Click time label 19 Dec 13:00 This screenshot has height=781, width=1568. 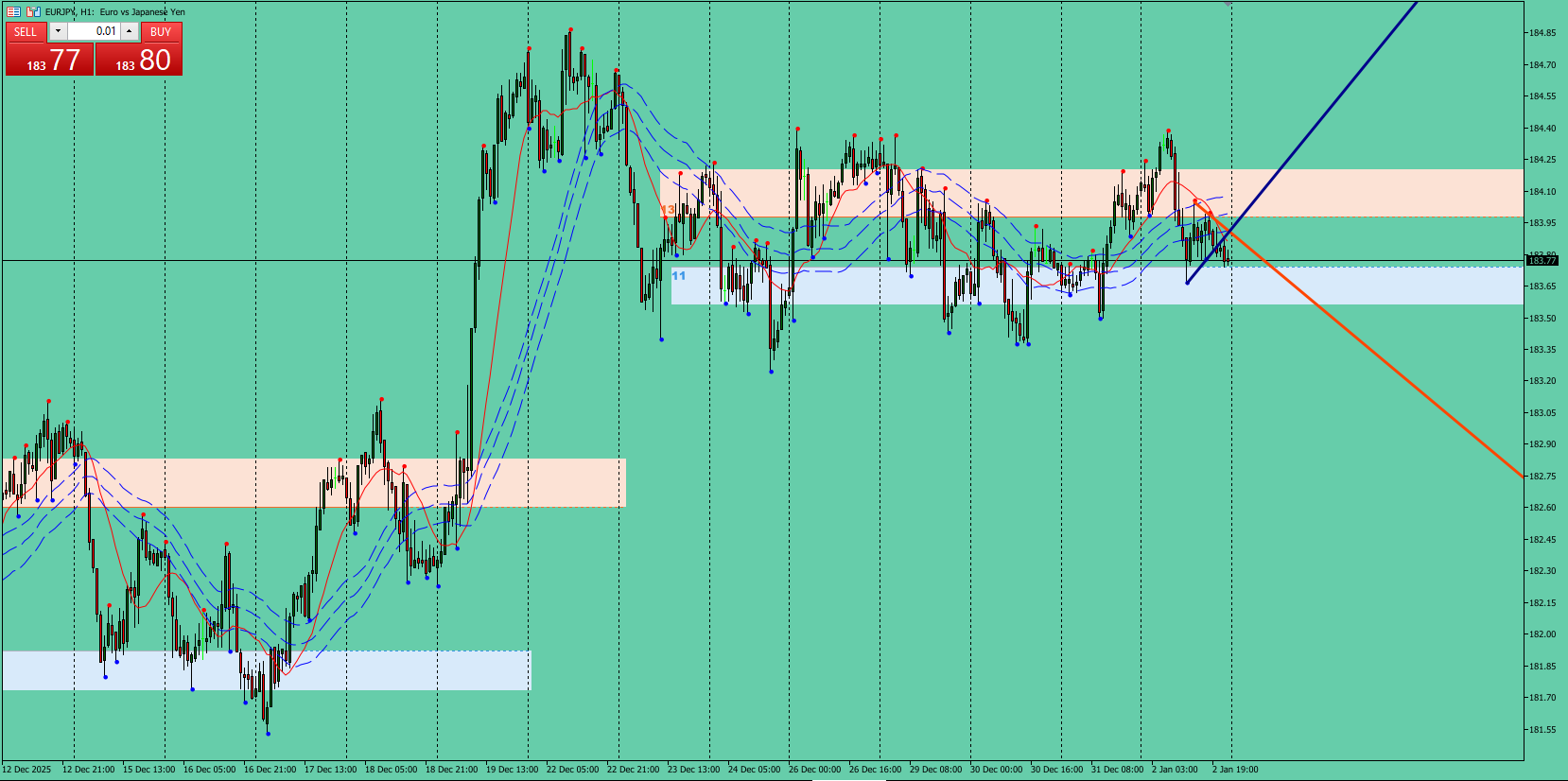pos(512,770)
